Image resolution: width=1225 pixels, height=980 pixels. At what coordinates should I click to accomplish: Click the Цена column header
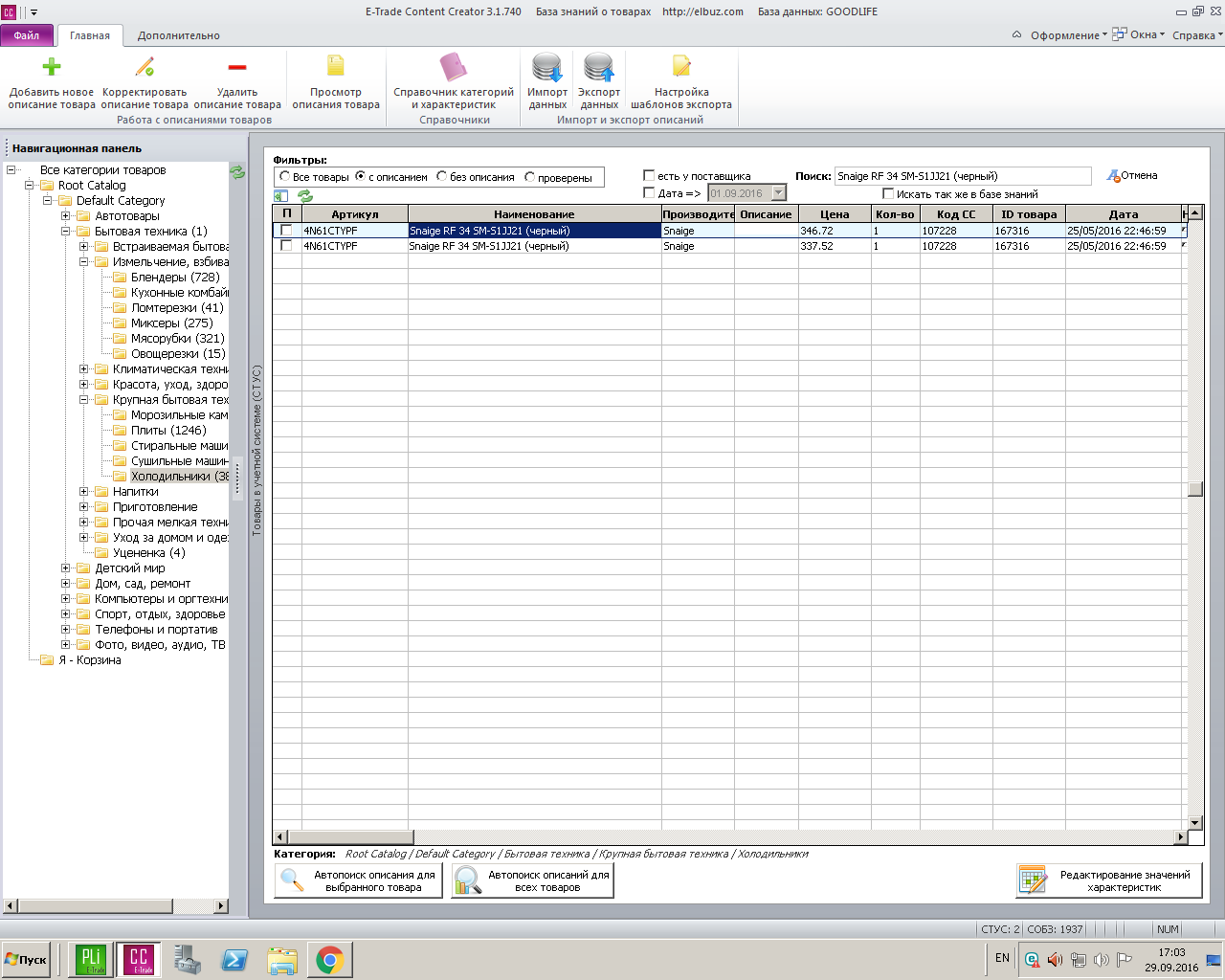coord(835,214)
